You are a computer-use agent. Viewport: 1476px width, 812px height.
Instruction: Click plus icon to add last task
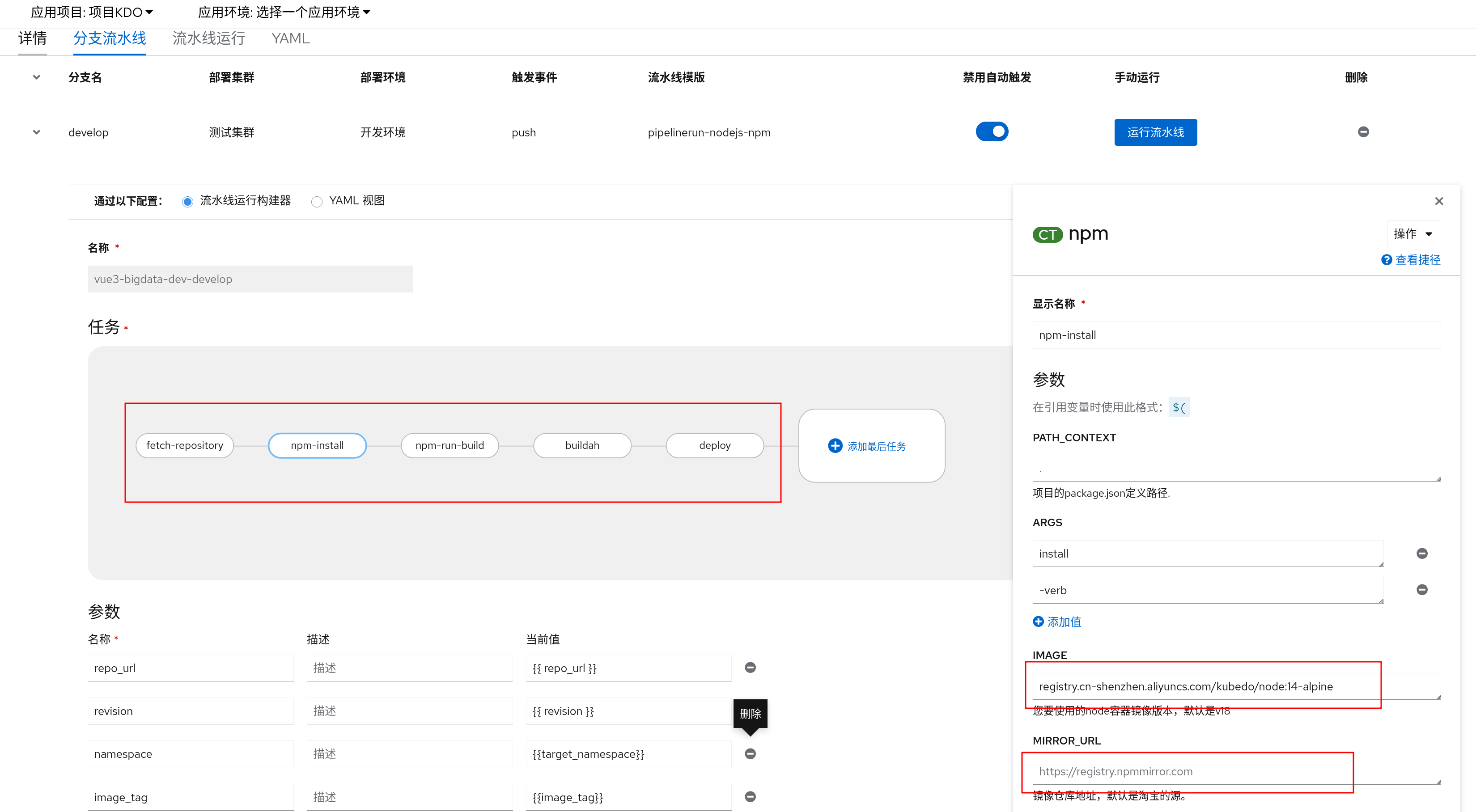tap(835, 445)
